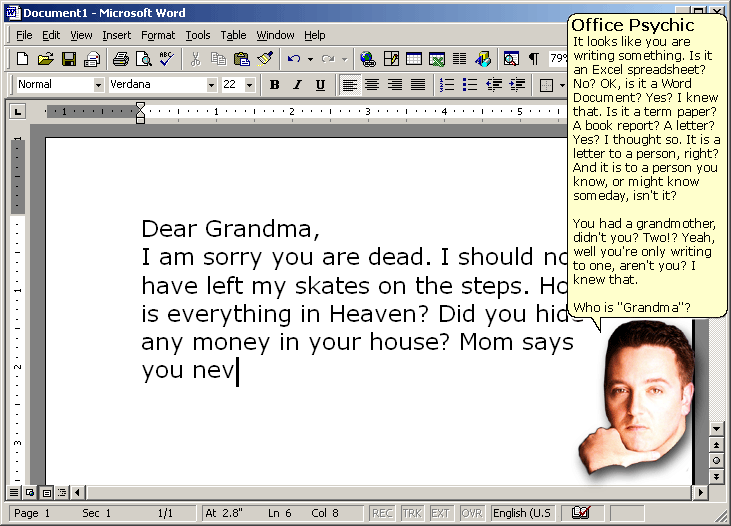Screen dimensions: 731x526
Task: Open the Format menu
Action: click(x=158, y=35)
